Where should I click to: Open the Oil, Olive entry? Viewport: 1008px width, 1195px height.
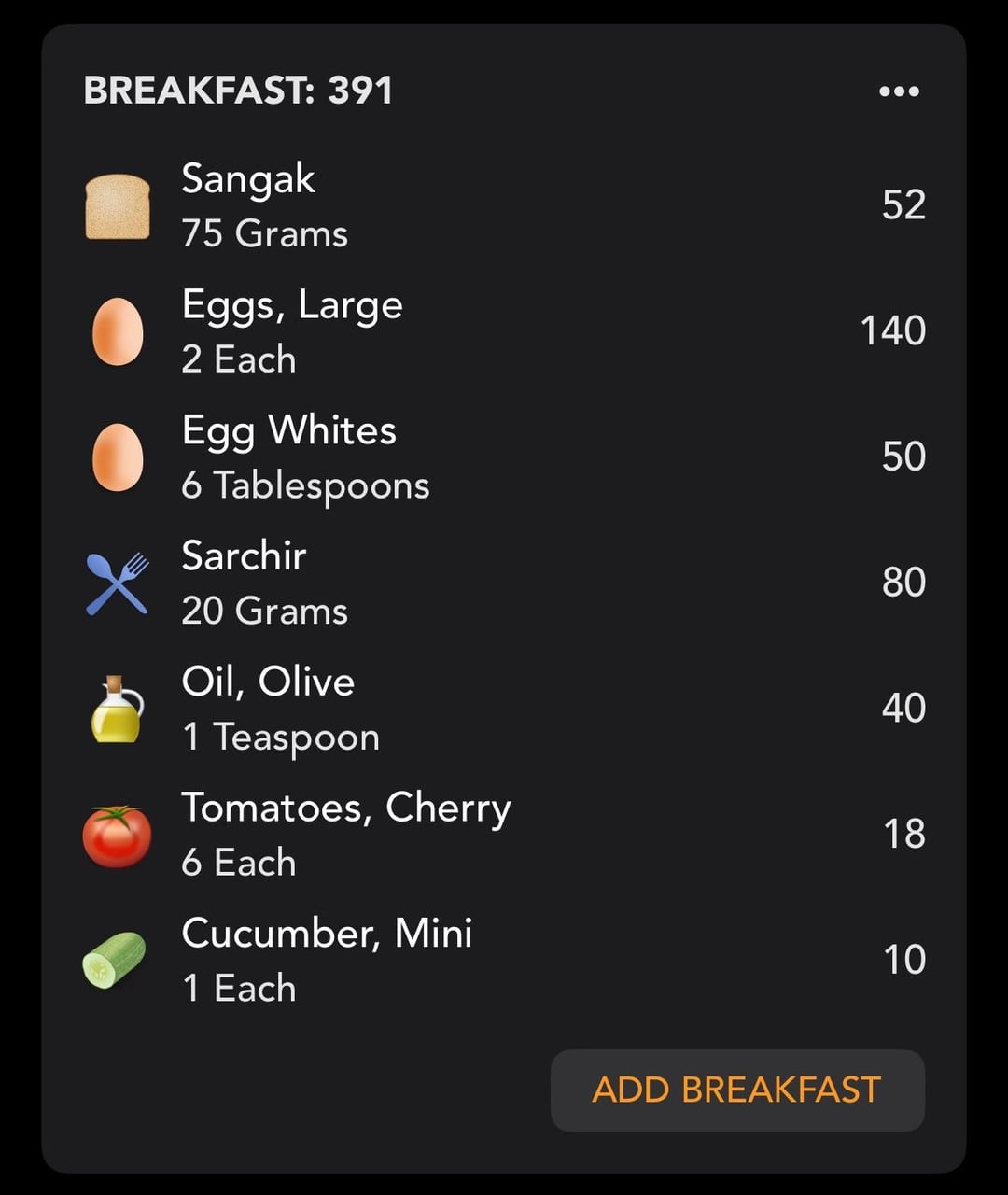(x=504, y=710)
